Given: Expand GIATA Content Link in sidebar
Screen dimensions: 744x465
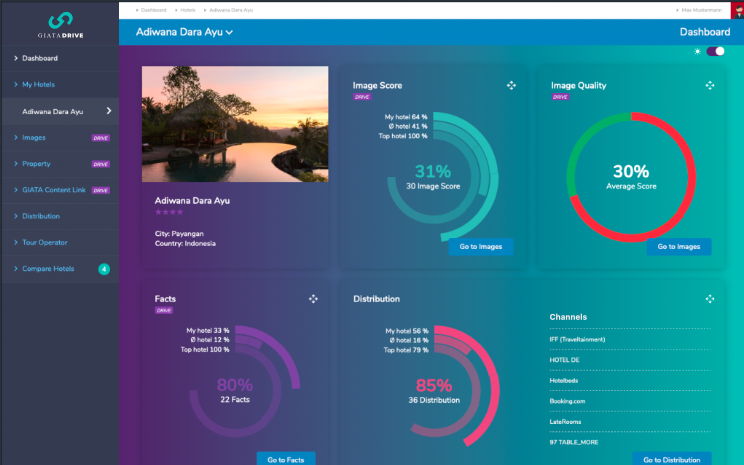Looking at the screenshot, I should 53,190.
